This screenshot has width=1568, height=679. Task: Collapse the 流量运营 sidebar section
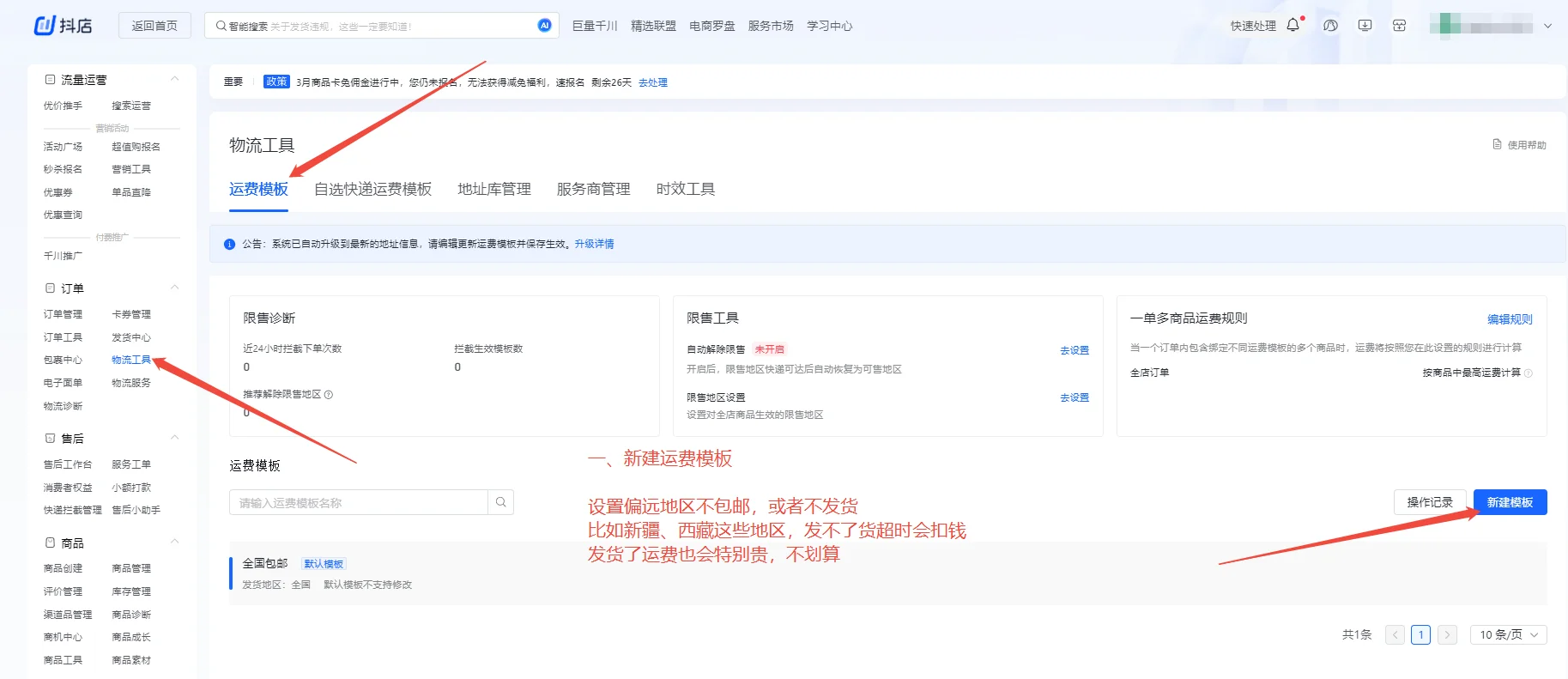pyautogui.click(x=175, y=79)
